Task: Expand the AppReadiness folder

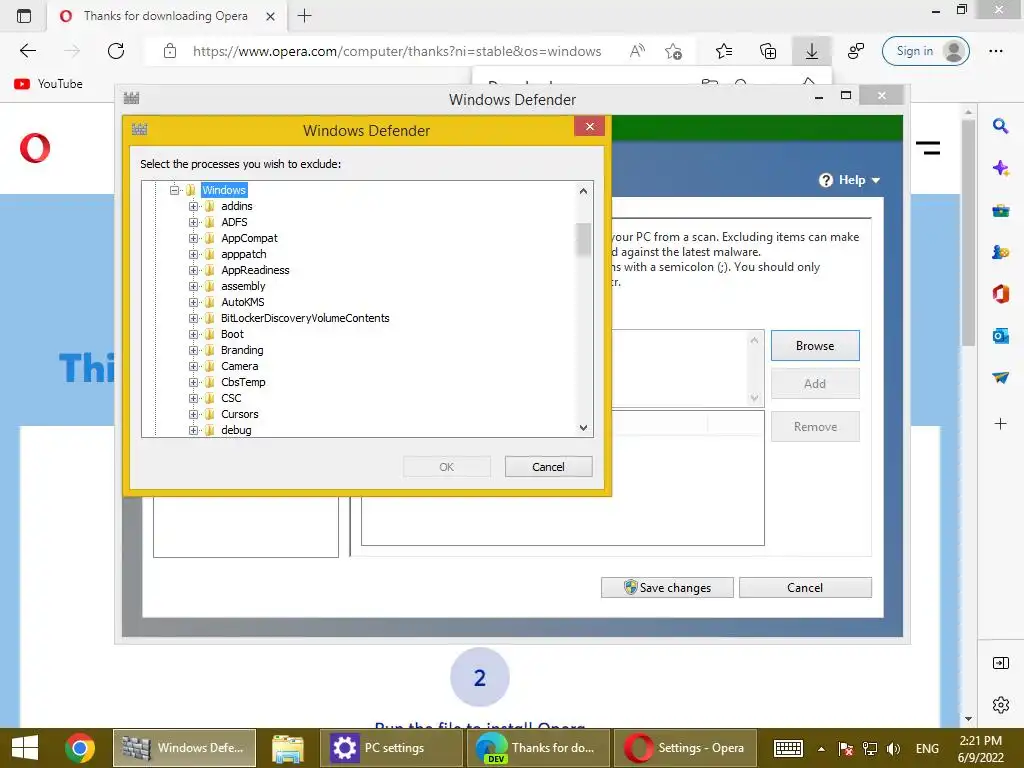Action: 193,270
